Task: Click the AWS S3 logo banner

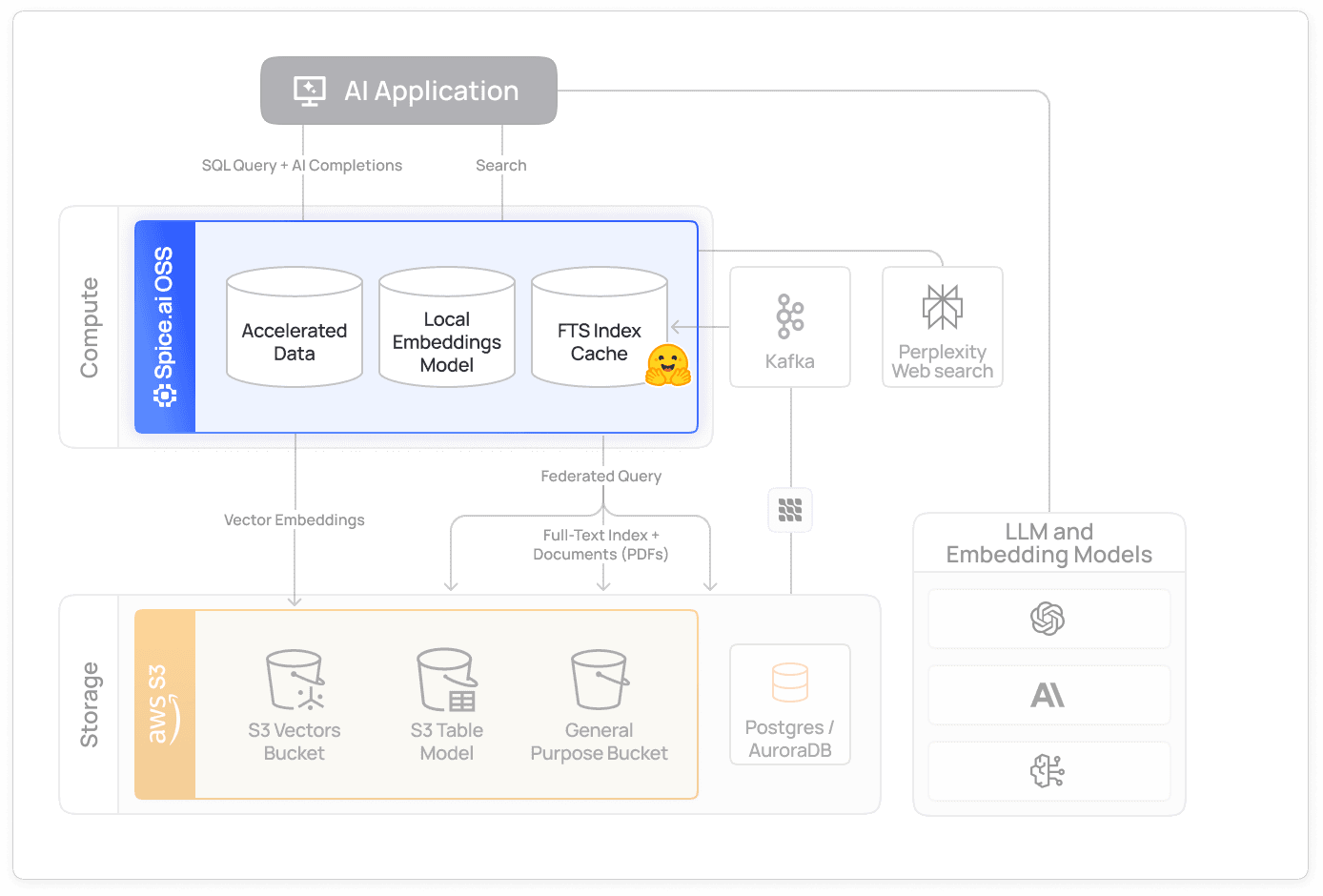Action: pyautogui.click(x=164, y=704)
